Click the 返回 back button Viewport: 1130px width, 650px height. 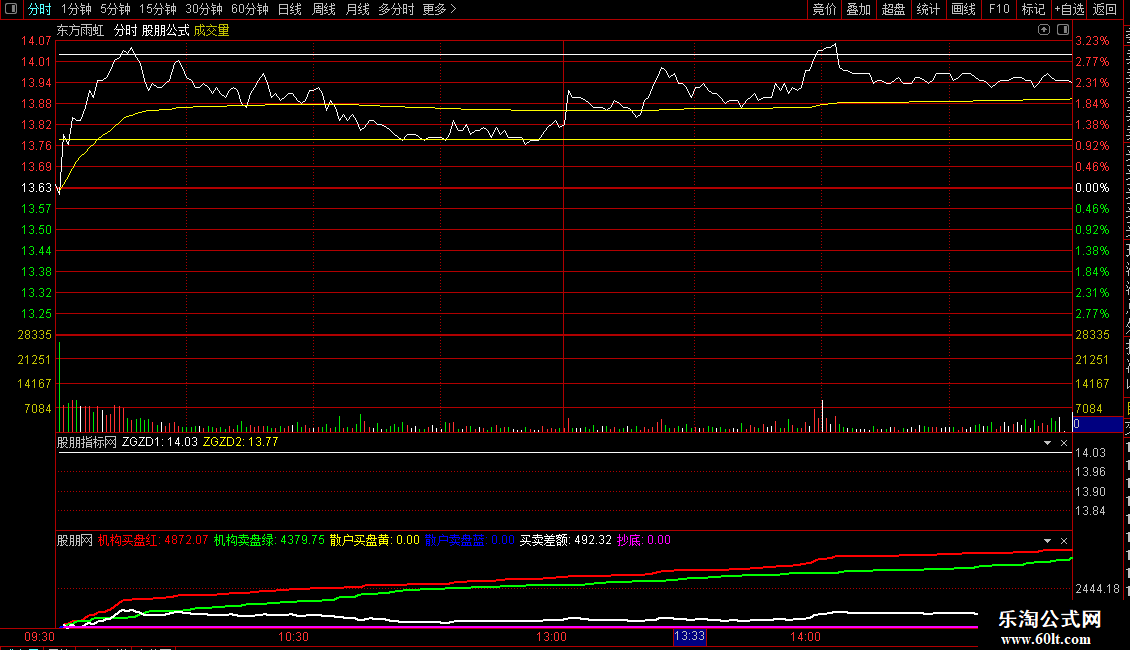pyautogui.click(x=1105, y=9)
